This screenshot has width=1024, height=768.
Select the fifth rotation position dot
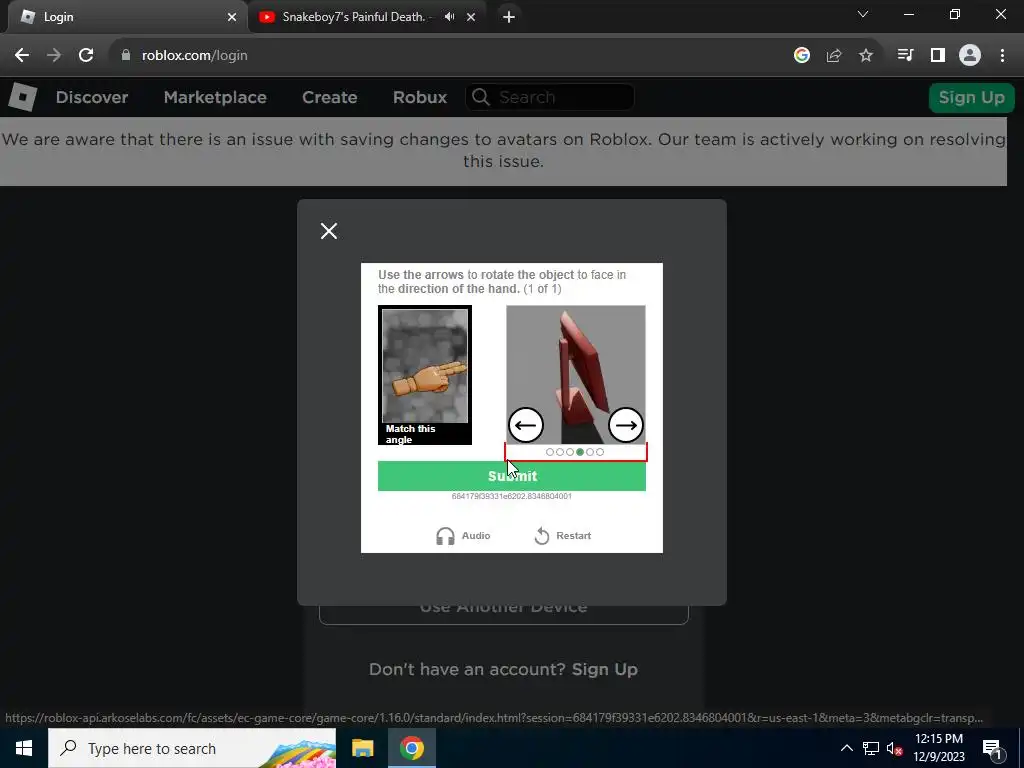click(590, 452)
